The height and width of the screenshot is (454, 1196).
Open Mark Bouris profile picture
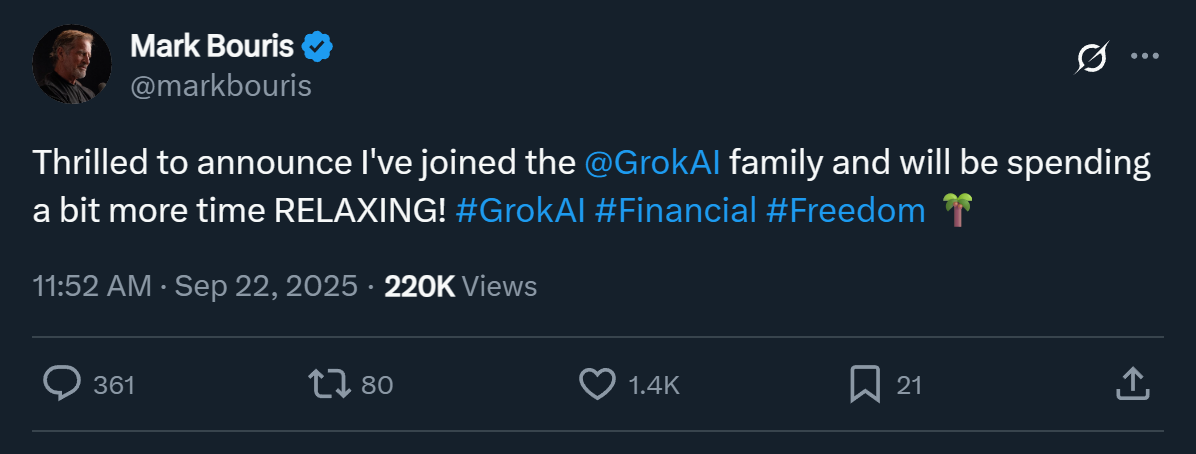(71, 65)
